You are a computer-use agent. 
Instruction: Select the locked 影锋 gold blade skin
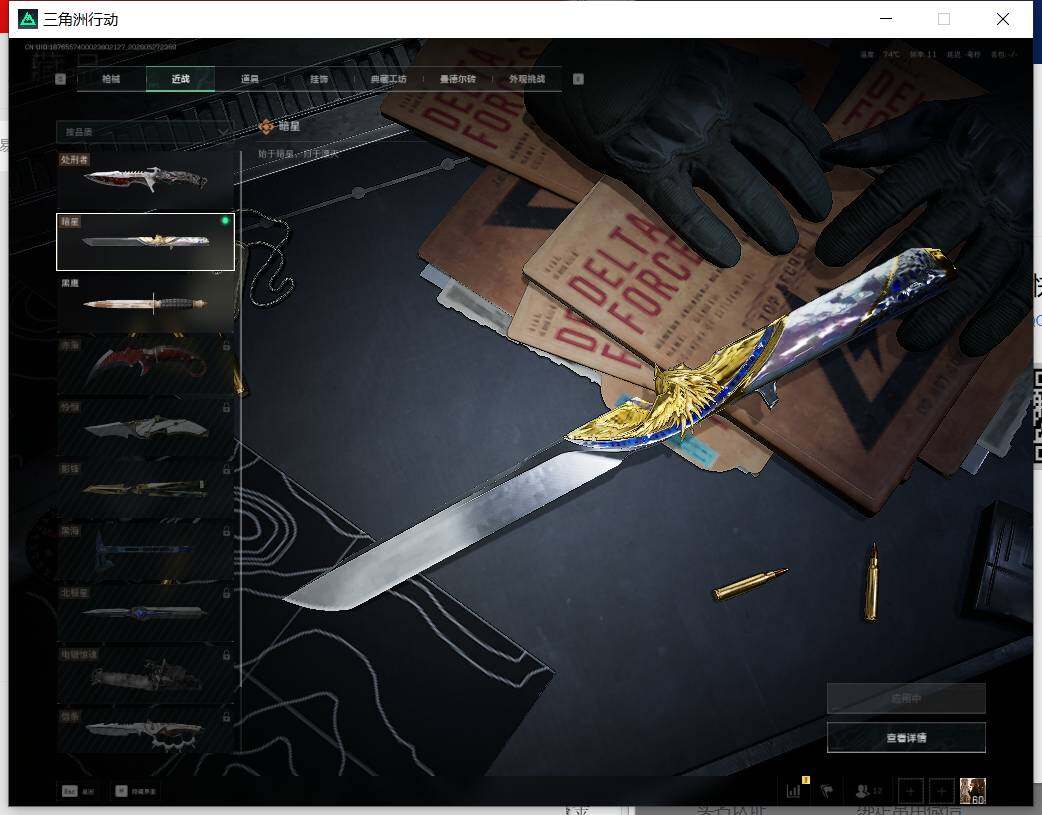[x=146, y=489]
